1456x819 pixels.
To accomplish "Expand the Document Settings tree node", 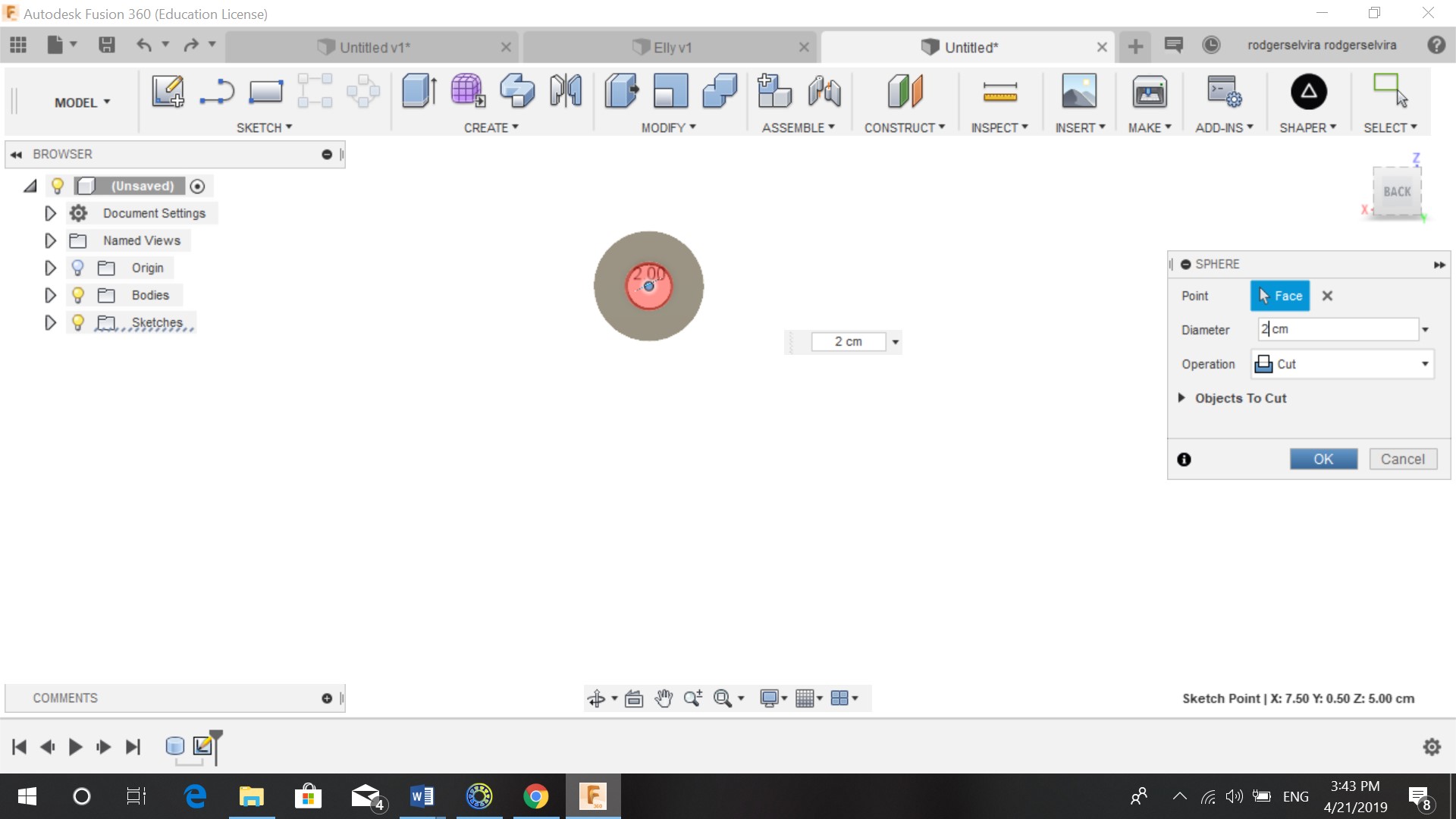I will point(50,213).
